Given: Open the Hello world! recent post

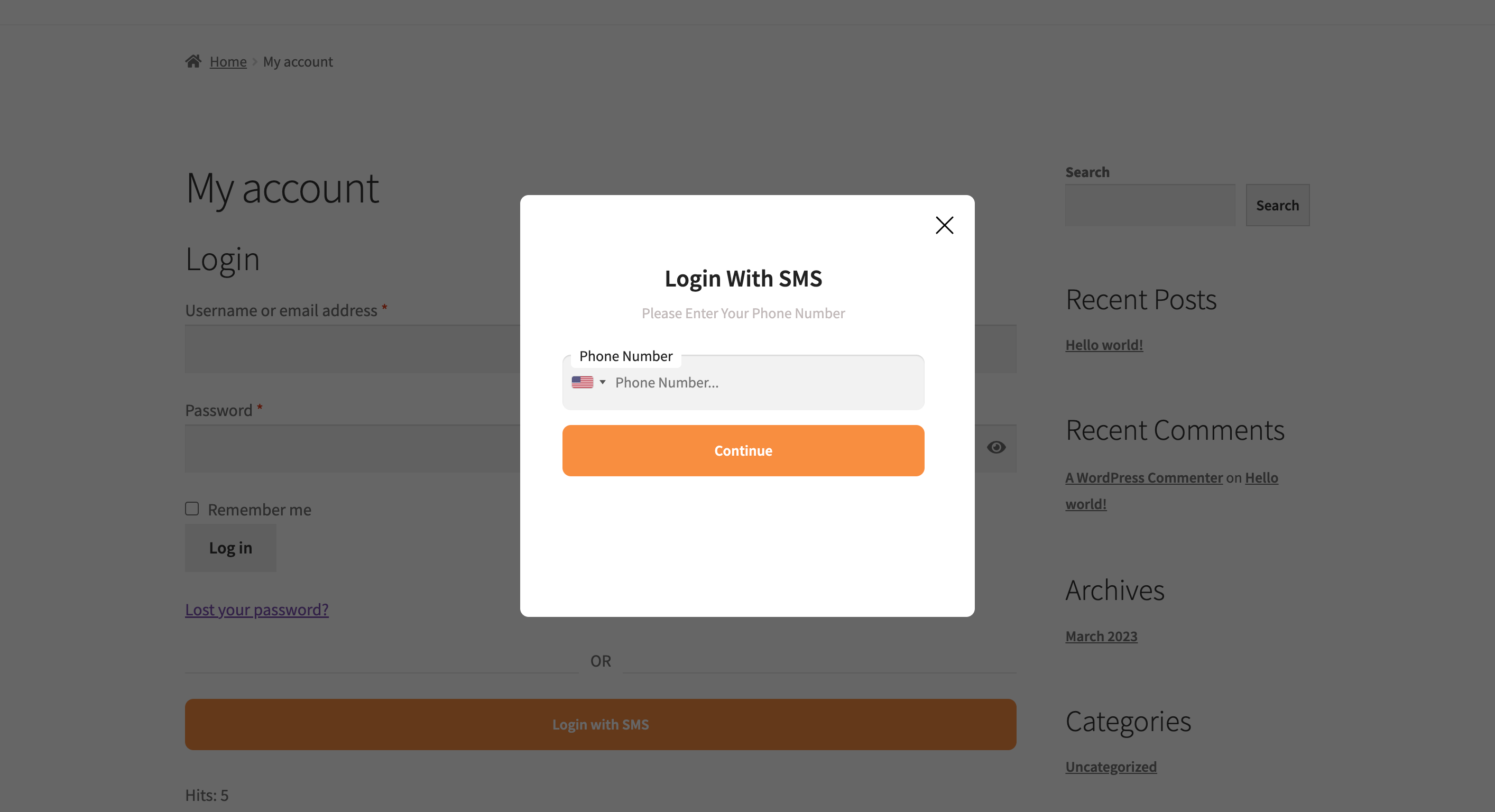Looking at the screenshot, I should [x=1104, y=345].
